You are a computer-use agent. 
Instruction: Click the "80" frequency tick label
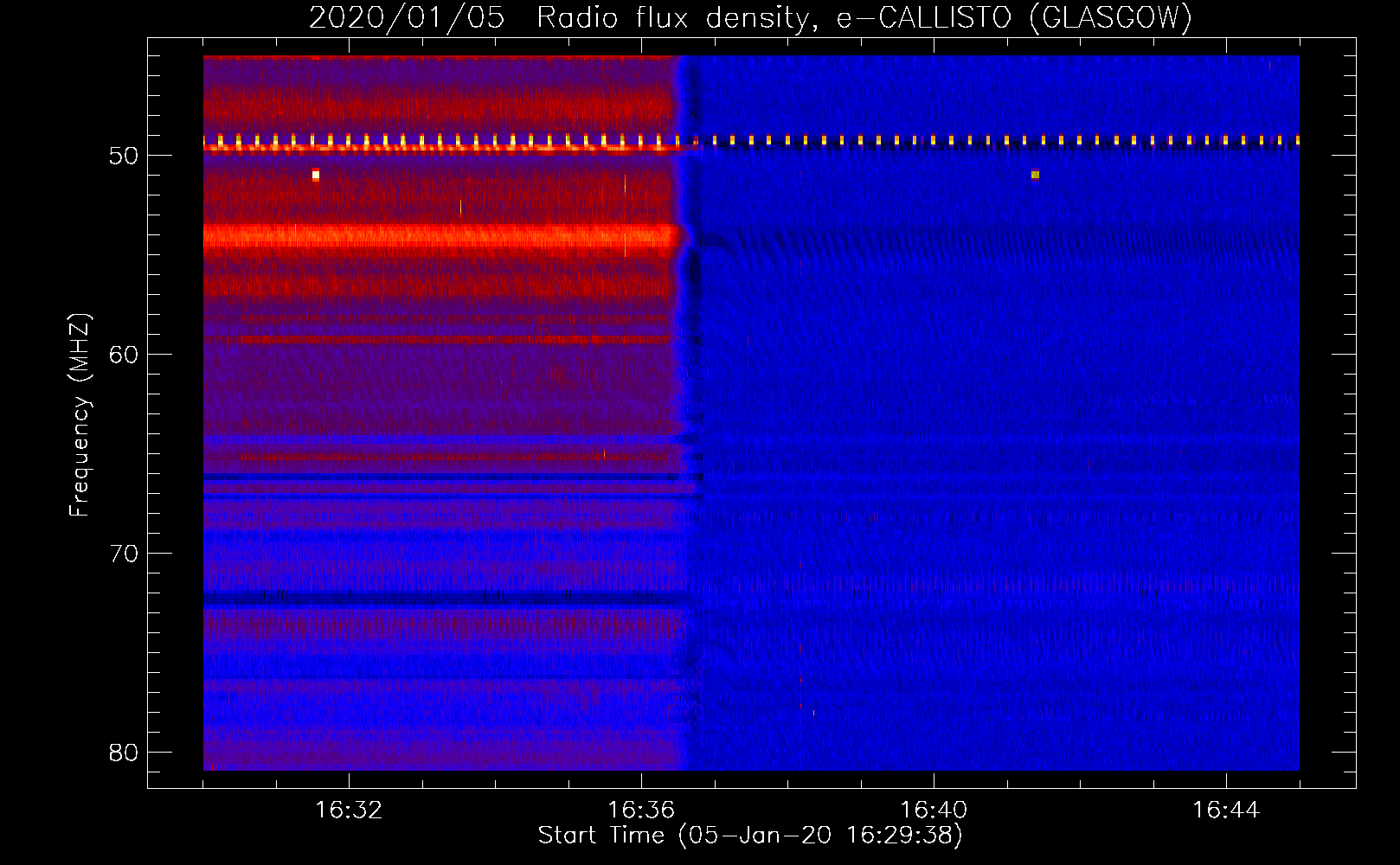point(125,753)
